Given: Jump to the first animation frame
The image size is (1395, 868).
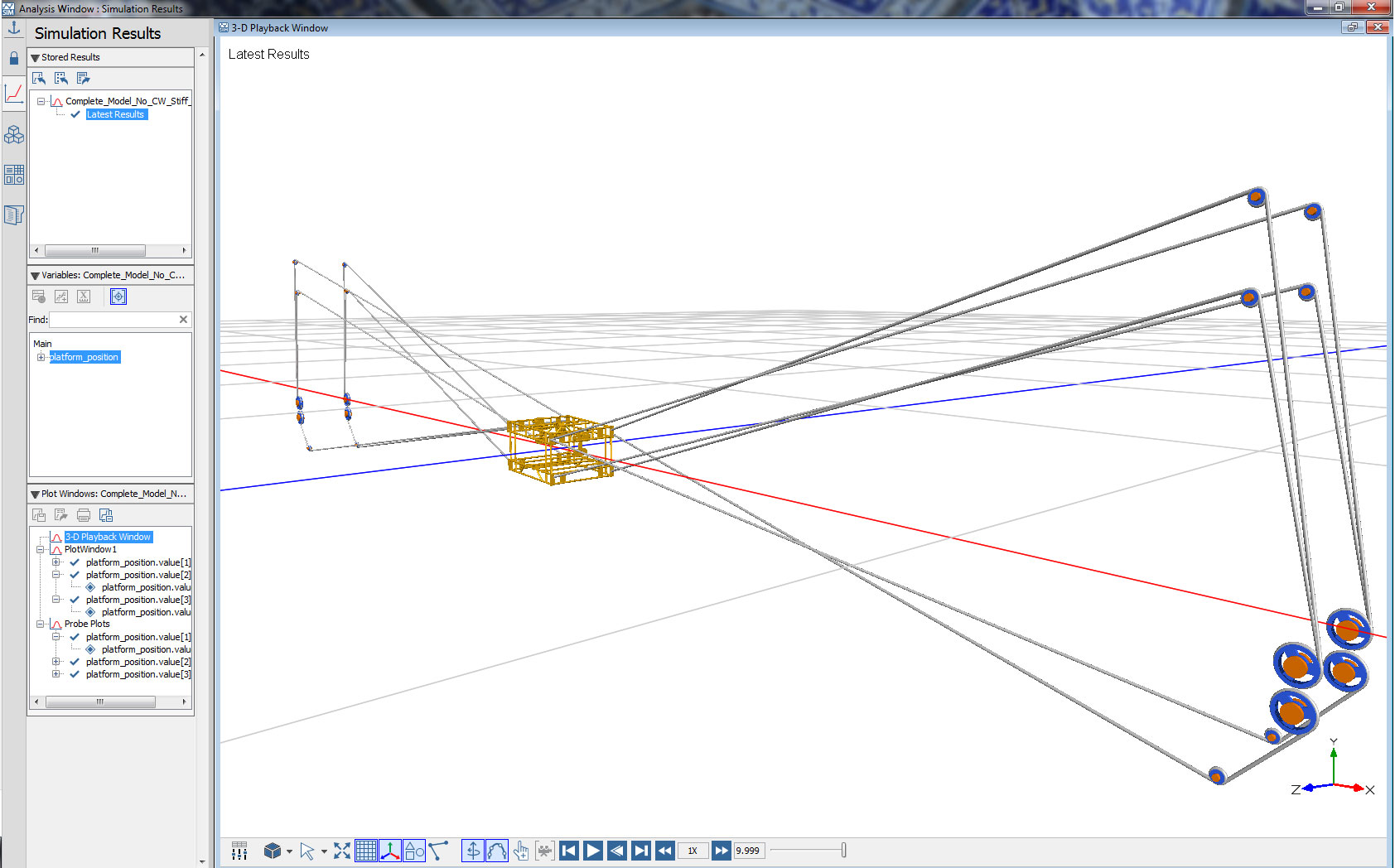Looking at the screenshot, I should [569, 851].
